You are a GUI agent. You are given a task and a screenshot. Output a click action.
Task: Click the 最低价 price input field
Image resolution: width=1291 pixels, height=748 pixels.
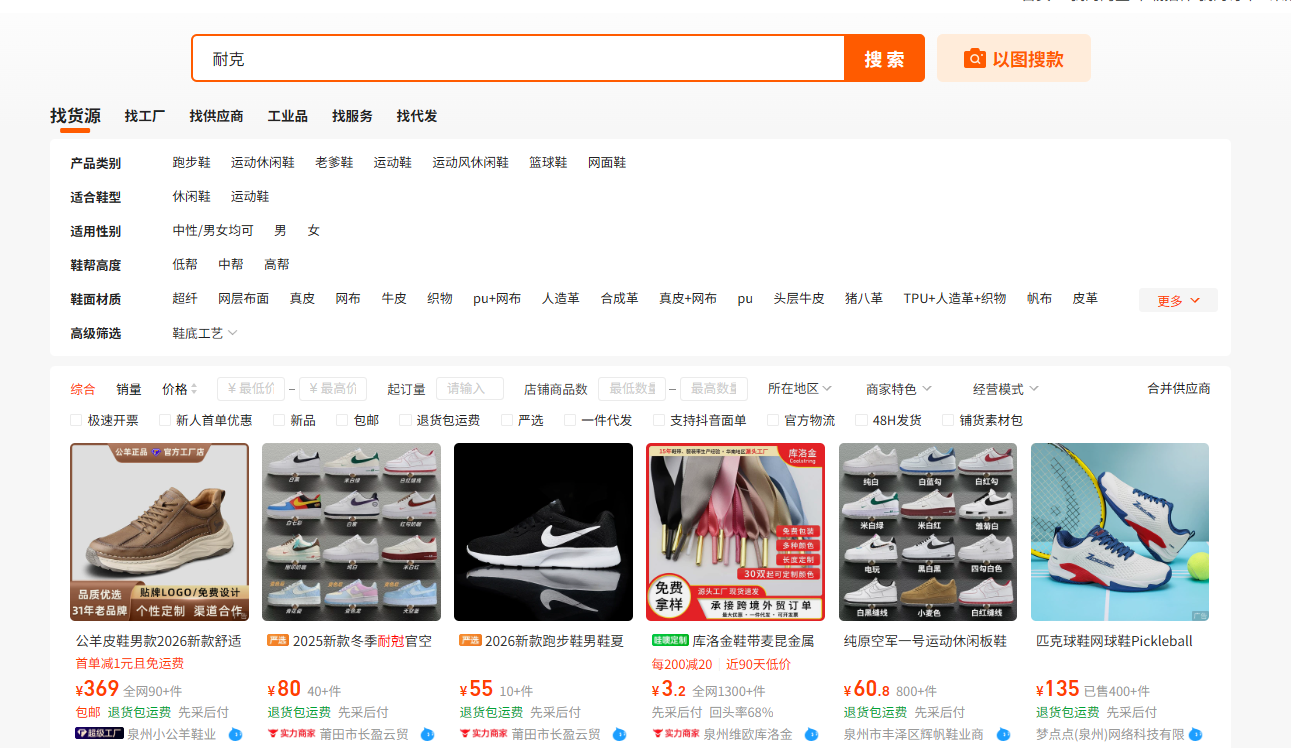(251, 388)
